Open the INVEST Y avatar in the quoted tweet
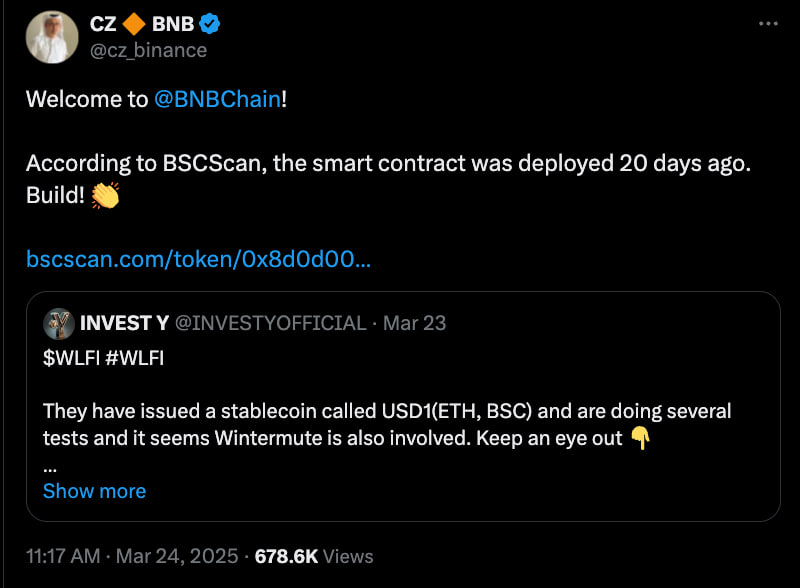The width and height of the screenshot is (800, 588). point(61,323)
